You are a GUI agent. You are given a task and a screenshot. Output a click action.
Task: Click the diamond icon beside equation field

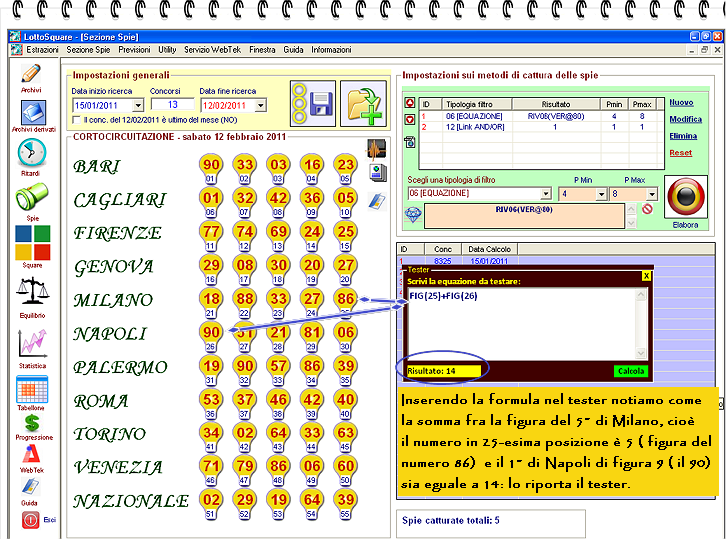click(413, 214)
